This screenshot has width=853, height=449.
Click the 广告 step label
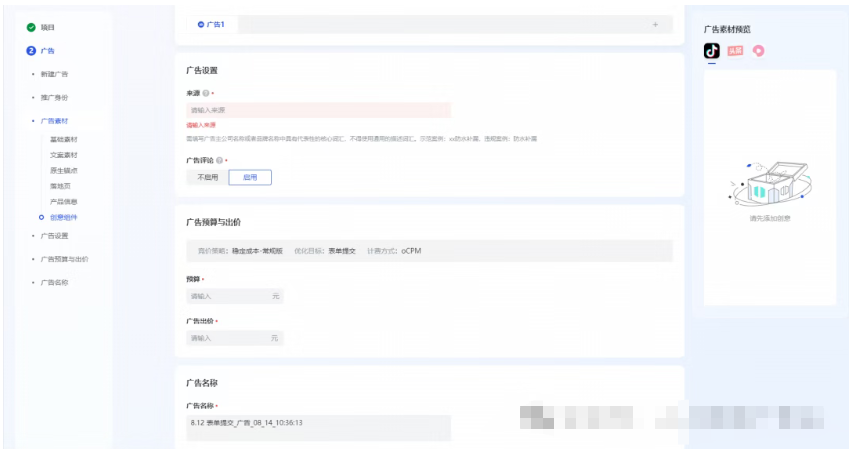pyautogui.click(x=48, y=51)
